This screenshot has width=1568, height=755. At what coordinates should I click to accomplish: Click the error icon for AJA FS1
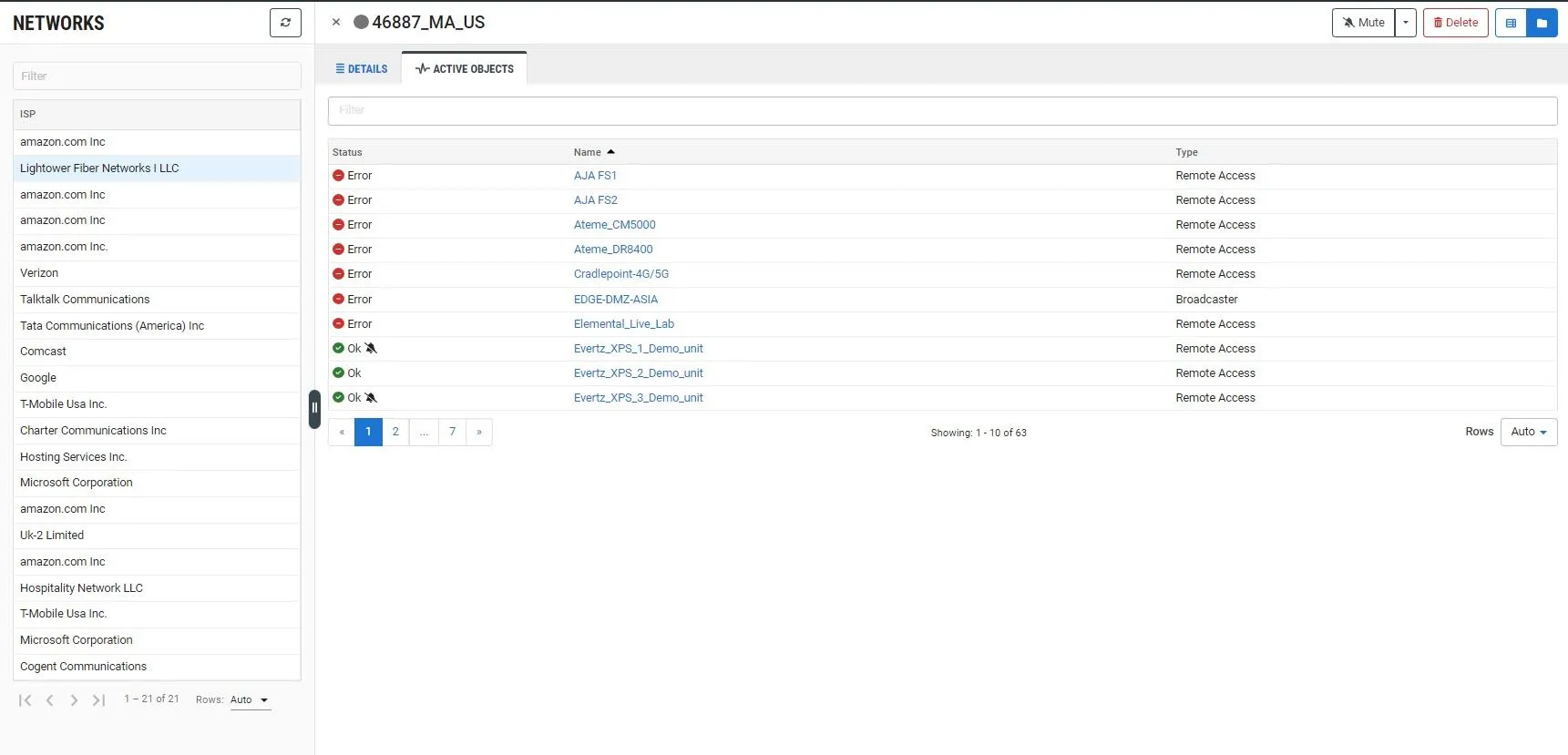338,176
